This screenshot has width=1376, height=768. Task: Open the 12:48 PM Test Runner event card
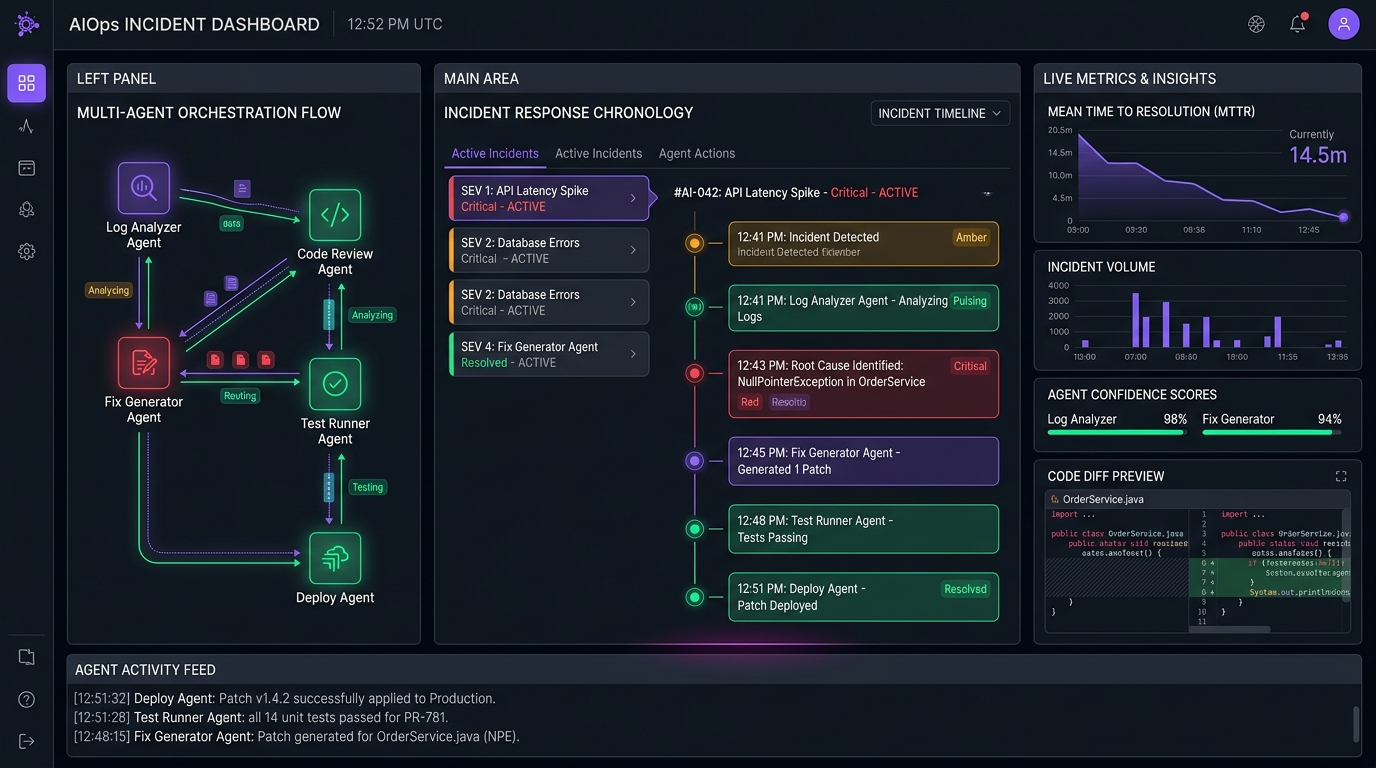(x=864, y=529)
